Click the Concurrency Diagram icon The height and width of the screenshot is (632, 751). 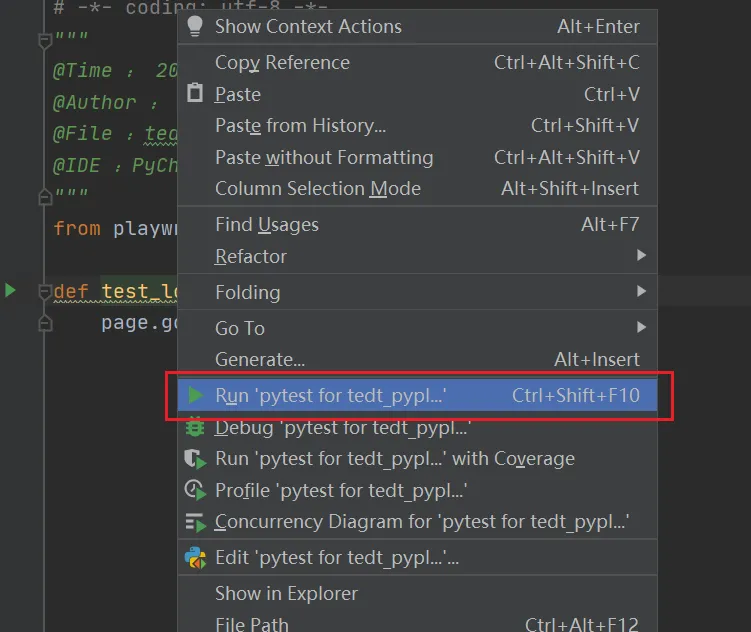tap(195, 522)
